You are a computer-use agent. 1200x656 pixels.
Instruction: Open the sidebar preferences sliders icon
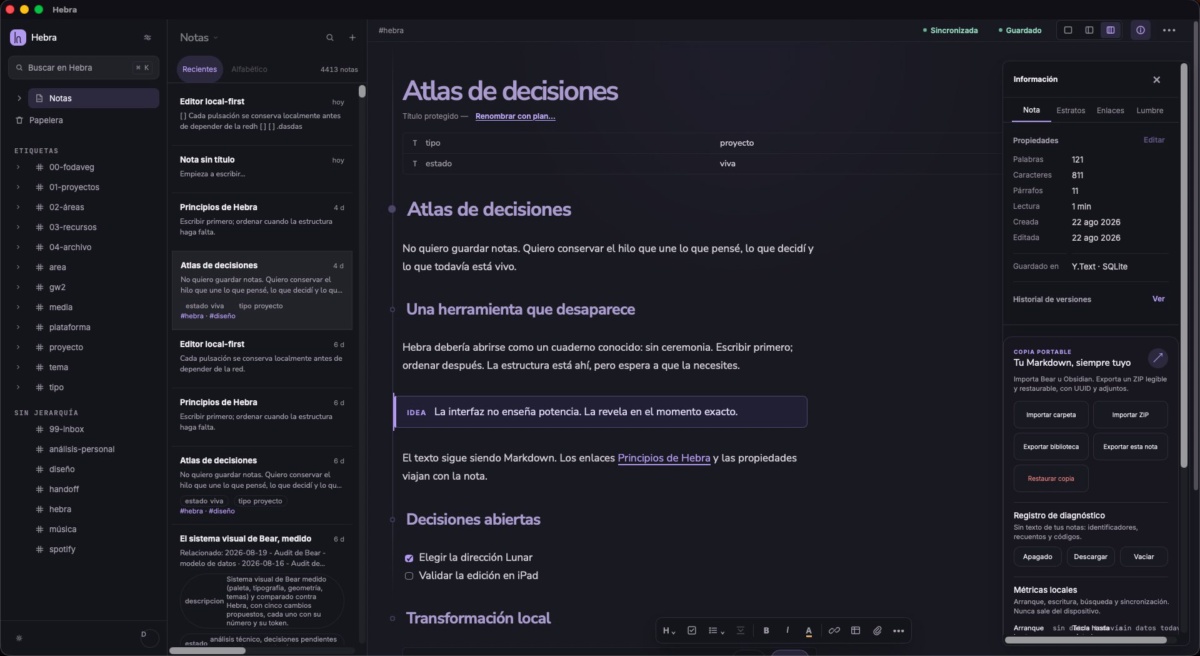tap(147, 37)
